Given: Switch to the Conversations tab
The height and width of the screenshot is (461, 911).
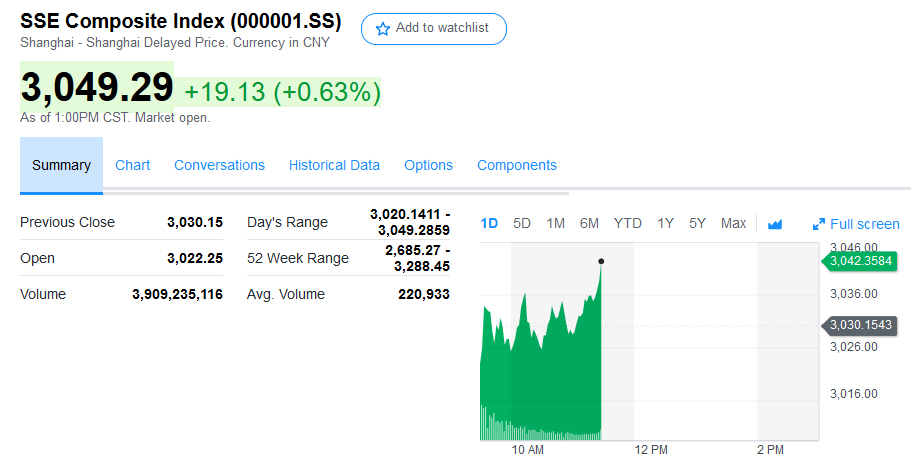Looking at the screenshot, I should 219,165.
